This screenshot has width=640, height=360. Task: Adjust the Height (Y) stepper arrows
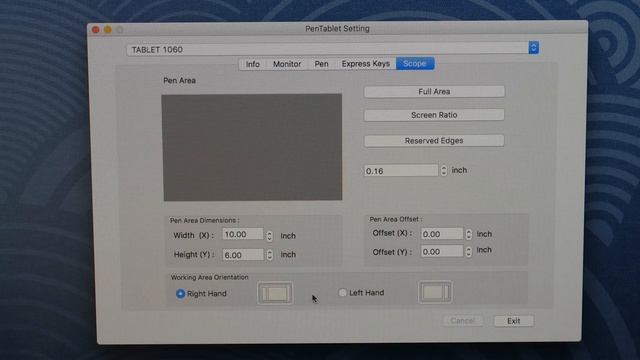(x=269, y=255)
